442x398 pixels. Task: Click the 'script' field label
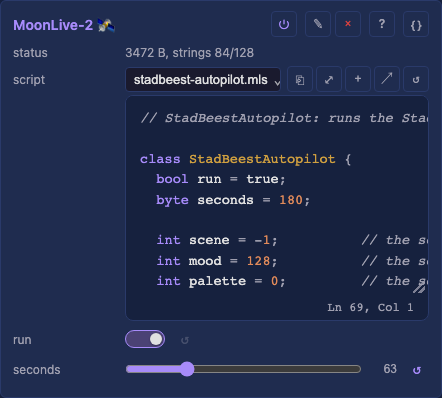pos(29,80)
